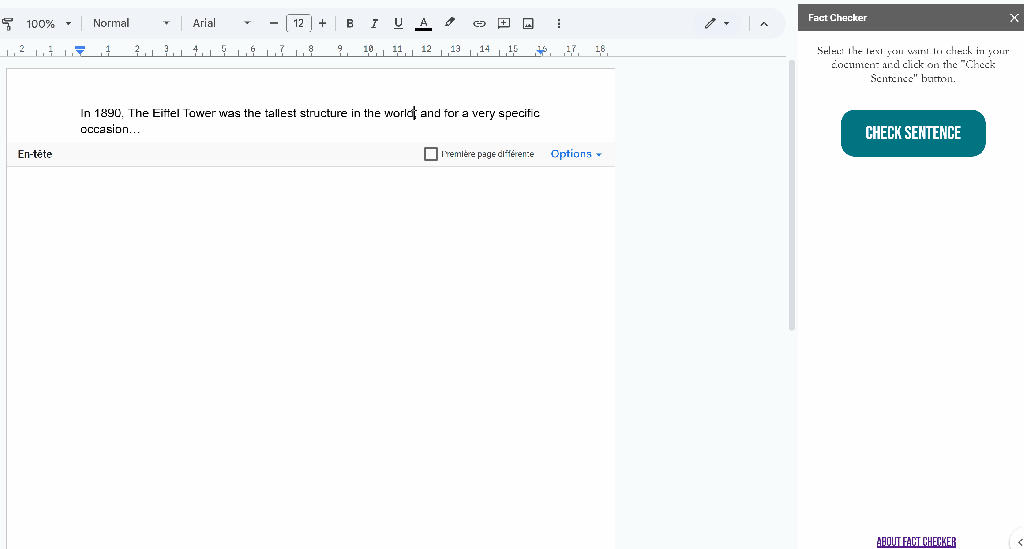The width and height of the screenshot is (1024, 549).
Task: Enable 'Première page différente' checkbox
Action: [x=431, y=154]
